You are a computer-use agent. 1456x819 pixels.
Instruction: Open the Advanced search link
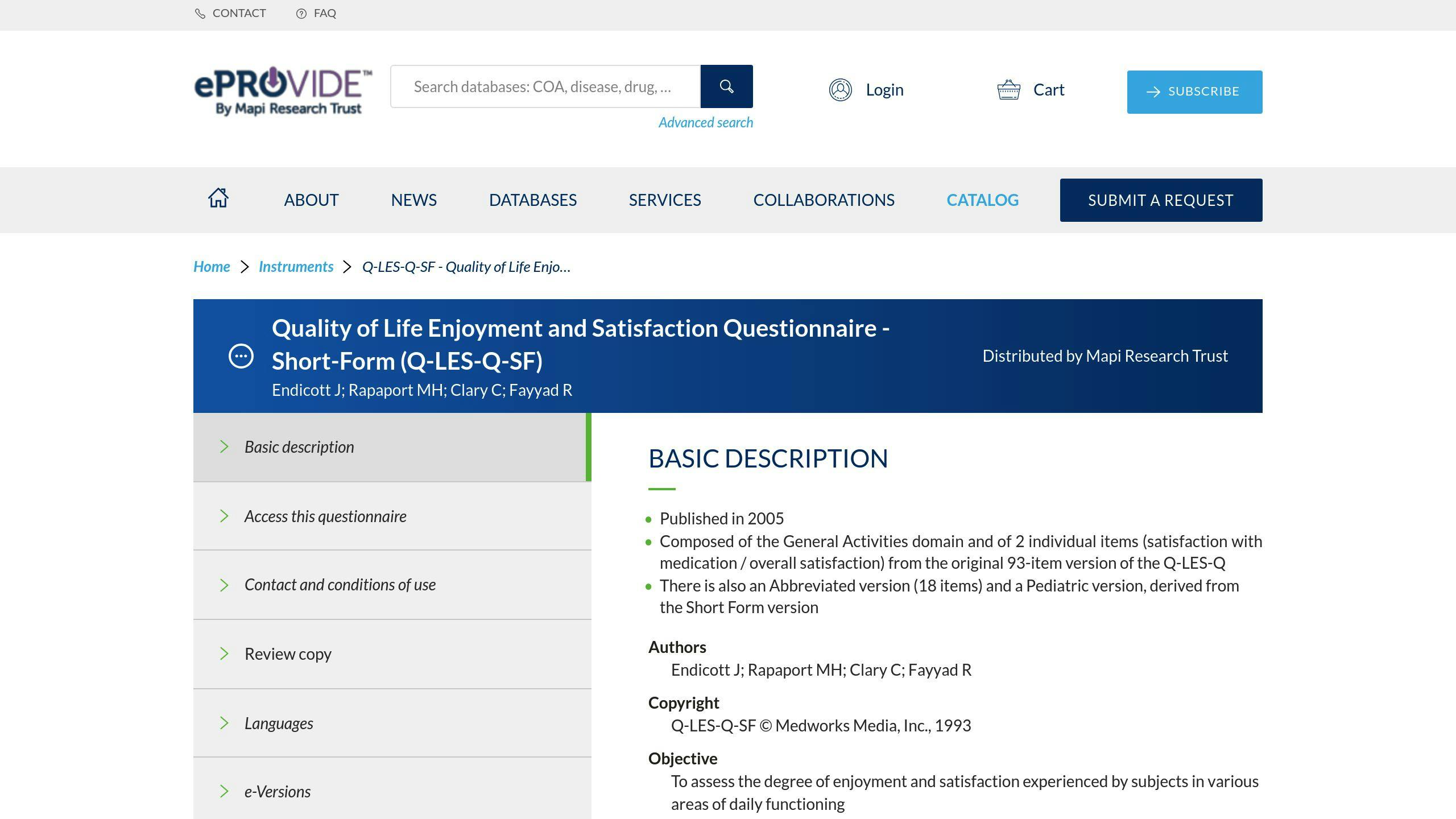(x=705, y=122)
